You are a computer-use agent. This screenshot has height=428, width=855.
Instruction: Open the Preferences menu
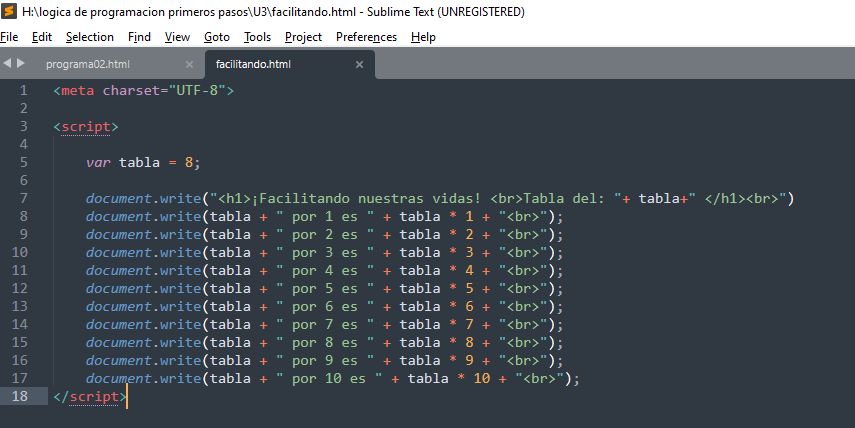coord(366,37)
